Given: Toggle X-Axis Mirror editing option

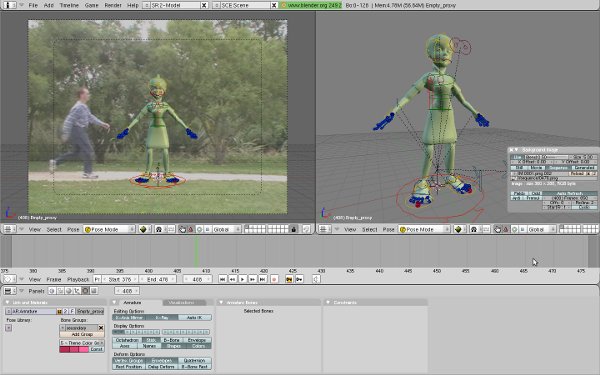Looking at the screenshot, I should (x=129, y=318).
